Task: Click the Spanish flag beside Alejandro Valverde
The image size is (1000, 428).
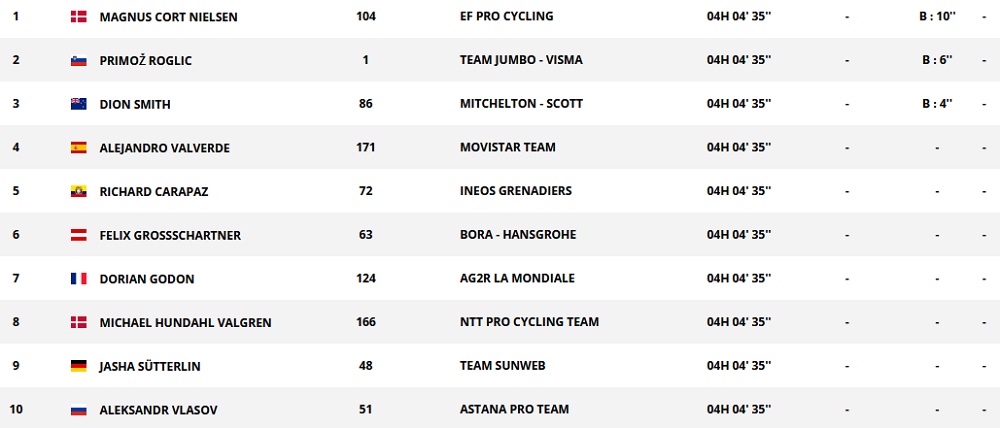Action: coord(78,148)
